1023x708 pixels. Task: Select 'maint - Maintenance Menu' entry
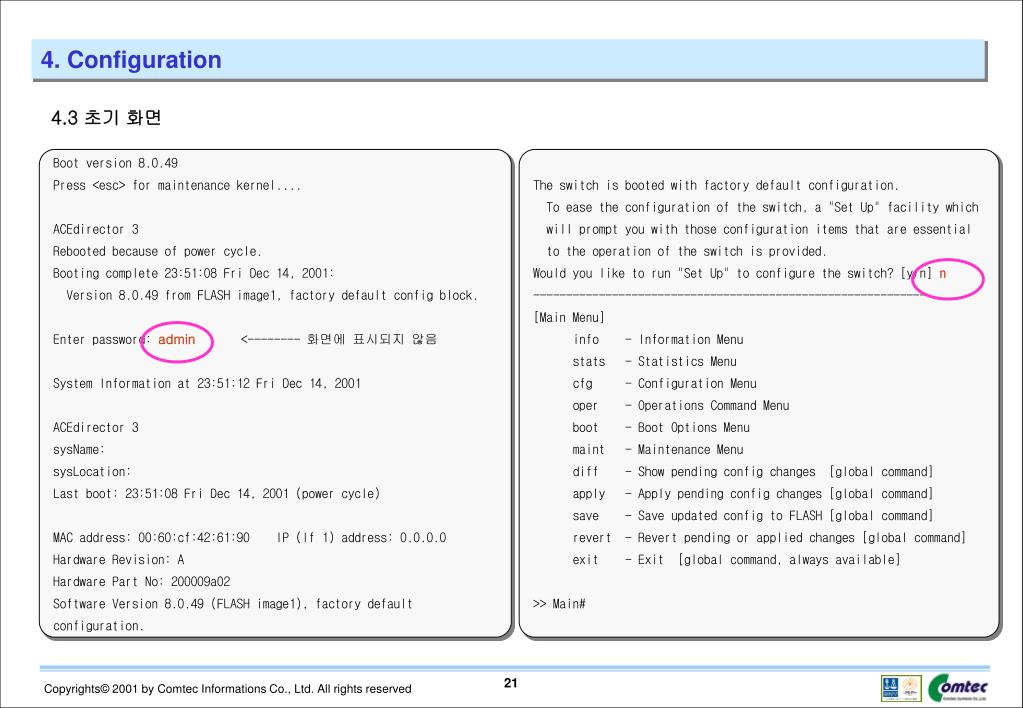click(658, 450)
